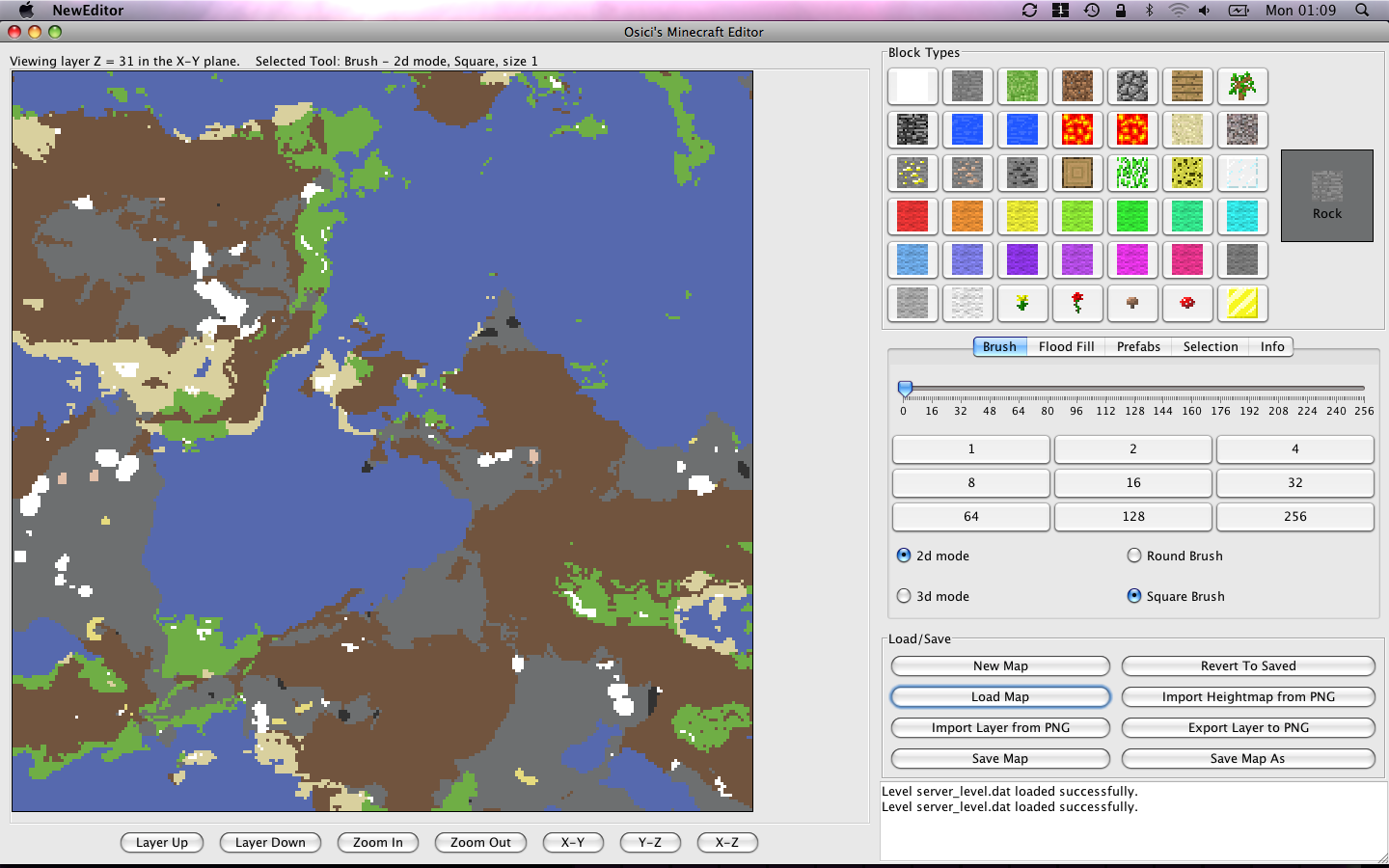Switch to the Brush tab
This screenshot has width=1389, height=868.
999,346
